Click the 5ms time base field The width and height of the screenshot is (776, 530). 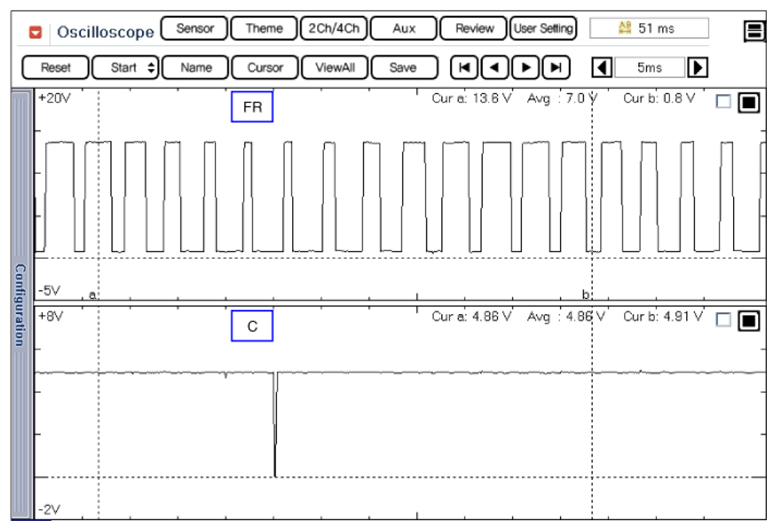pos(650,68)
